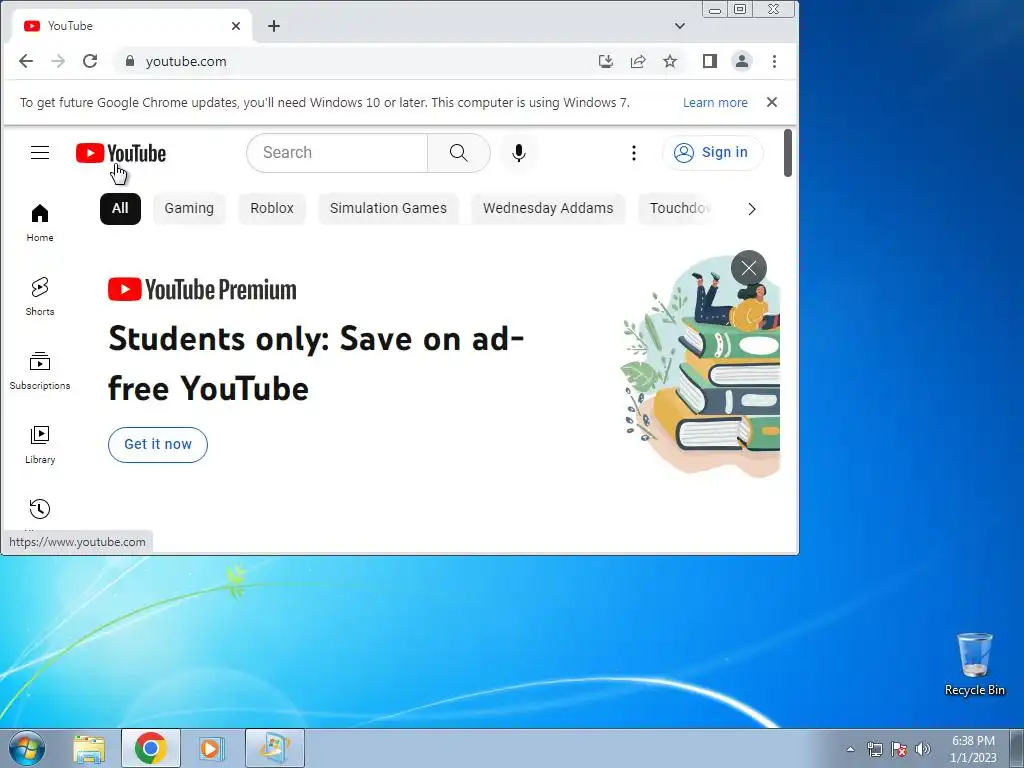1024x768 pixels.
Task: View site info via lock icon
Action: 130,61
